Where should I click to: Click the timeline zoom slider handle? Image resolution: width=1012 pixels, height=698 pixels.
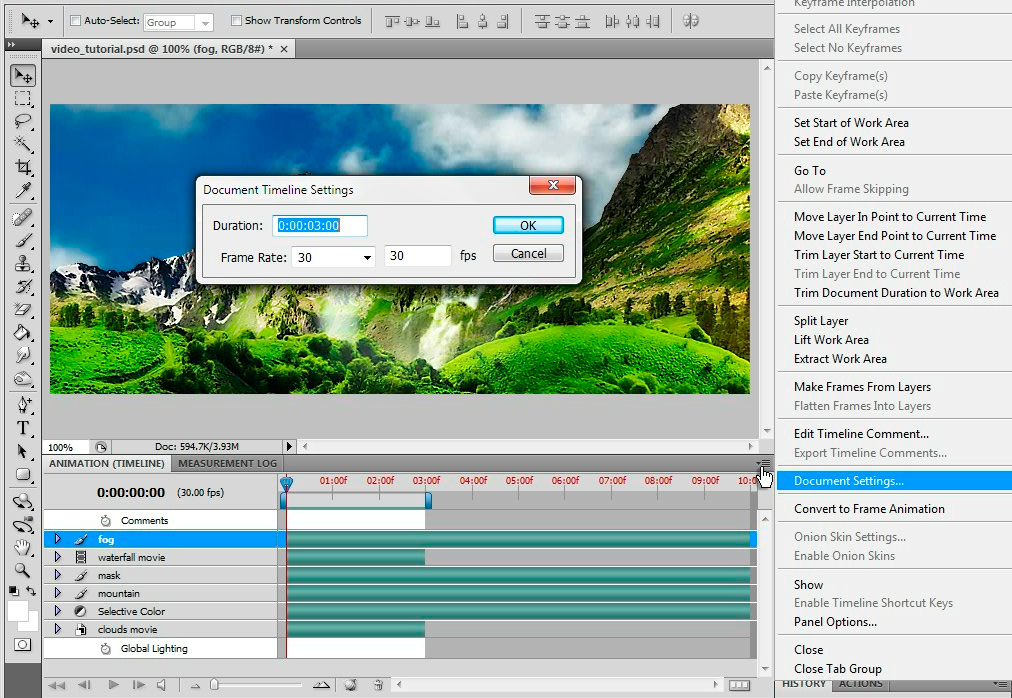[x=214, y=684]
